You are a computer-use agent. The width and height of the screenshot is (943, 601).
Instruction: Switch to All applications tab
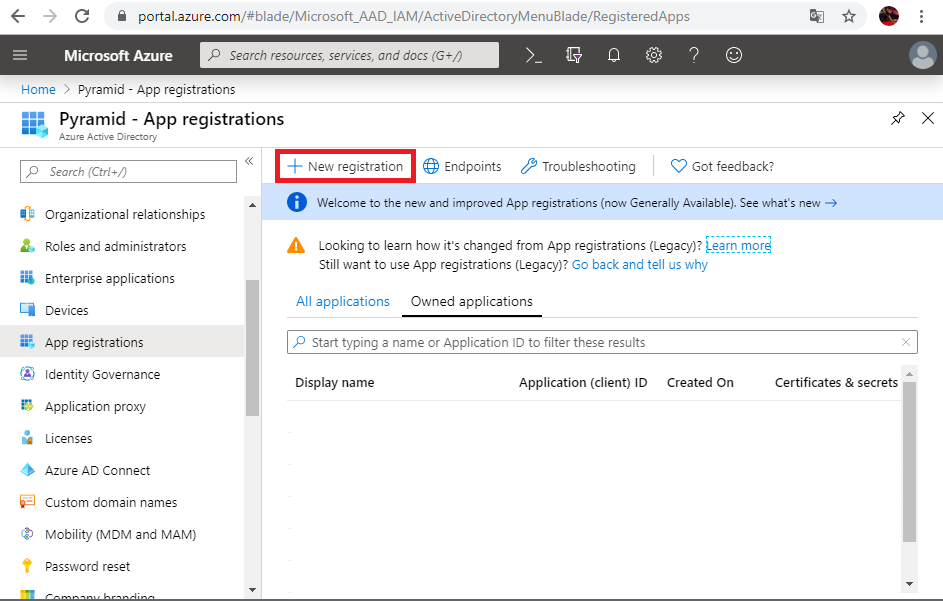pyautogui.click(x=343, y=301)
